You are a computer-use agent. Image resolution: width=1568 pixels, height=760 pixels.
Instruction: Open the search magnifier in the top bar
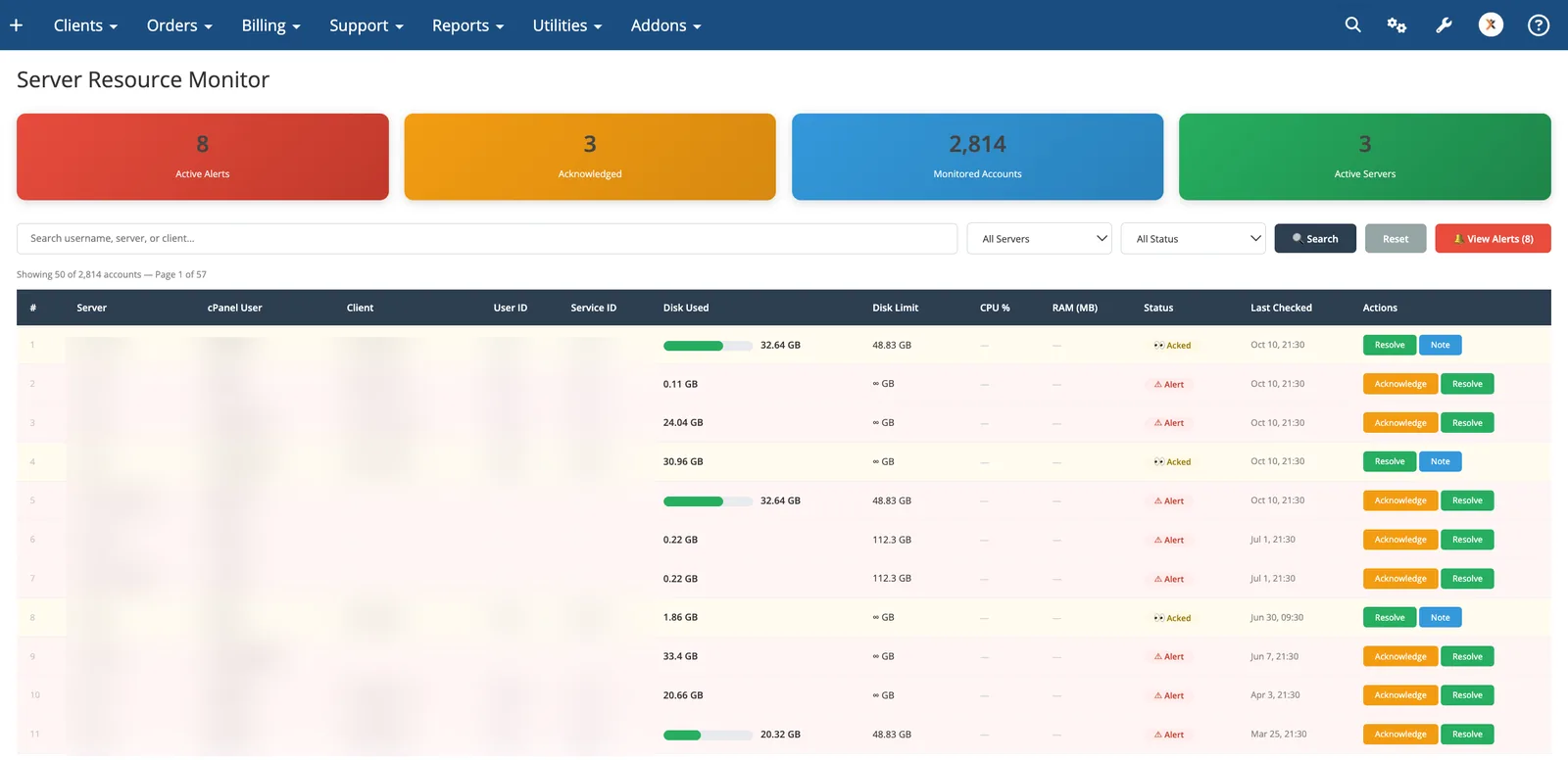[x=1352, y=25]
